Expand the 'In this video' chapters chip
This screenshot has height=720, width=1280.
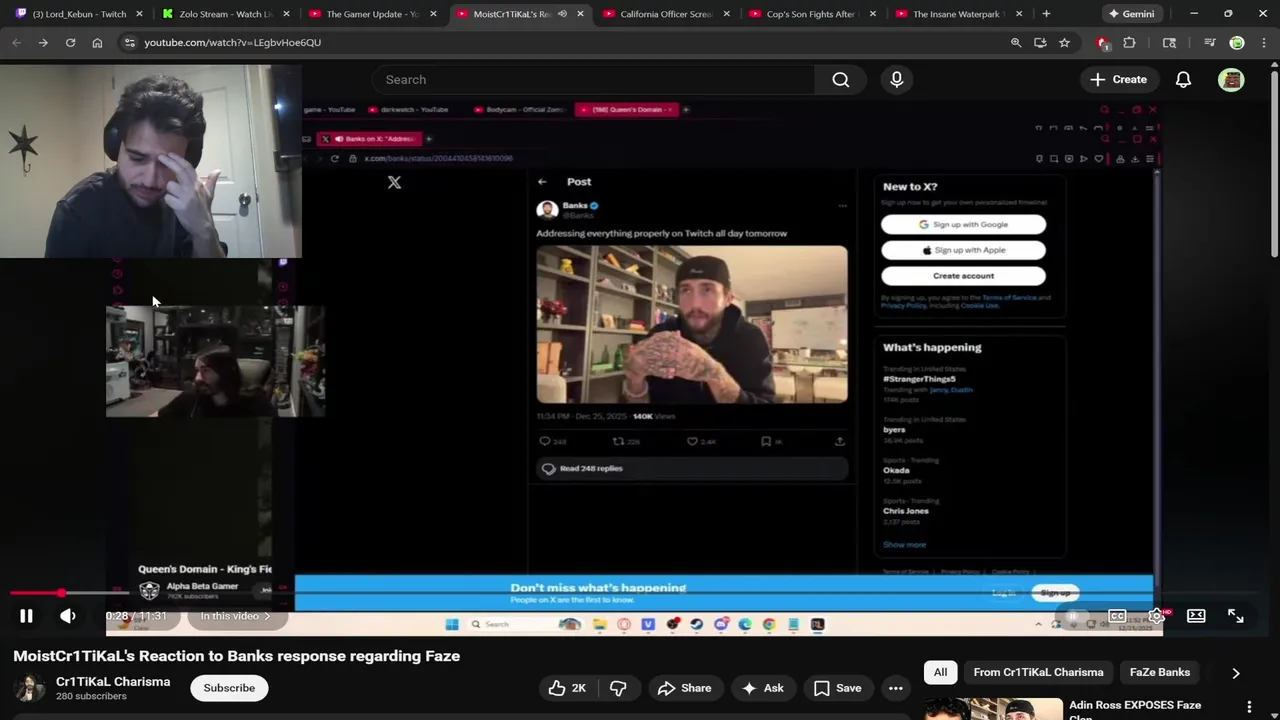[x=235, y=616]
